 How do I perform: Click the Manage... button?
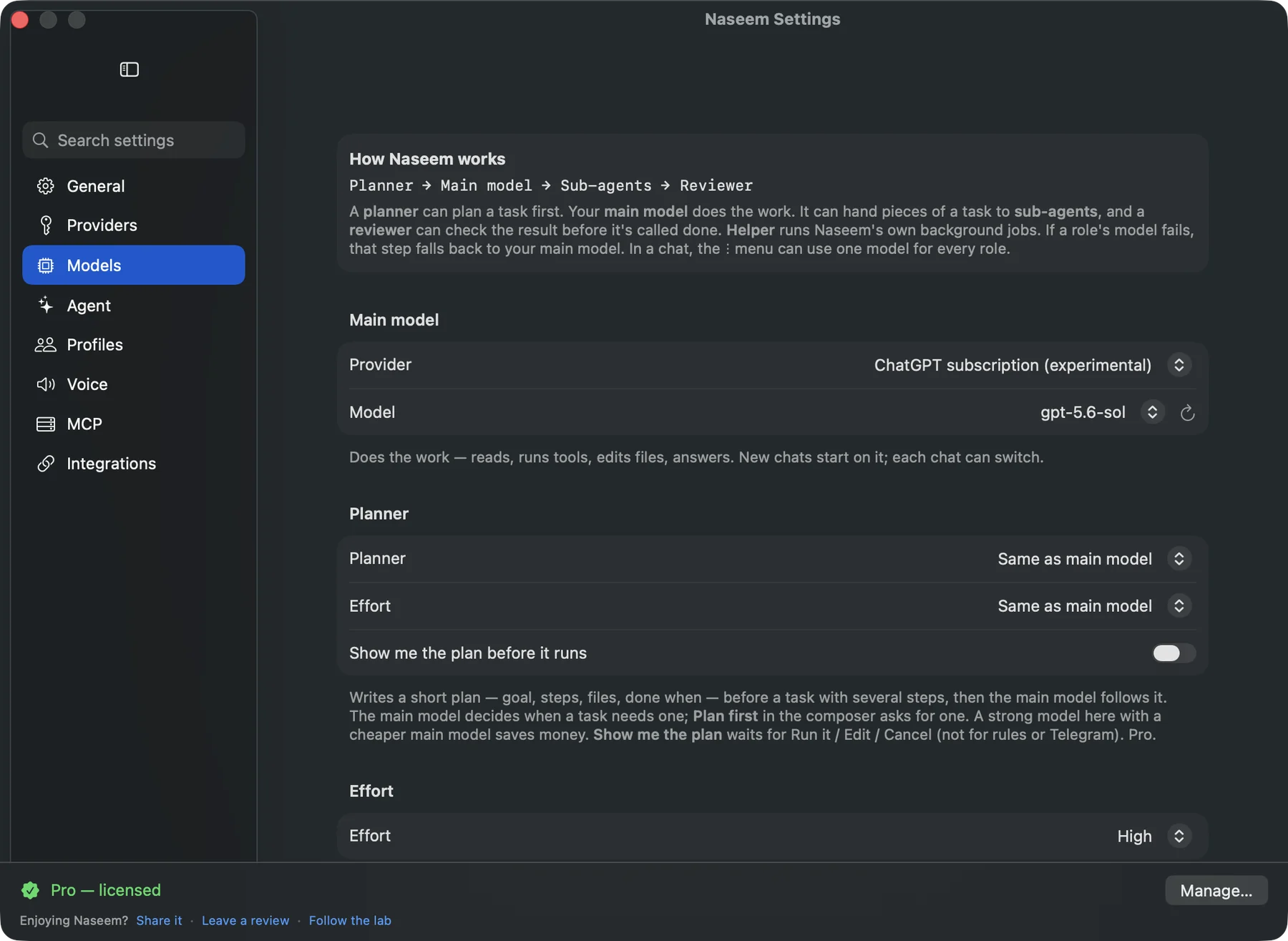coord(1216,890)
